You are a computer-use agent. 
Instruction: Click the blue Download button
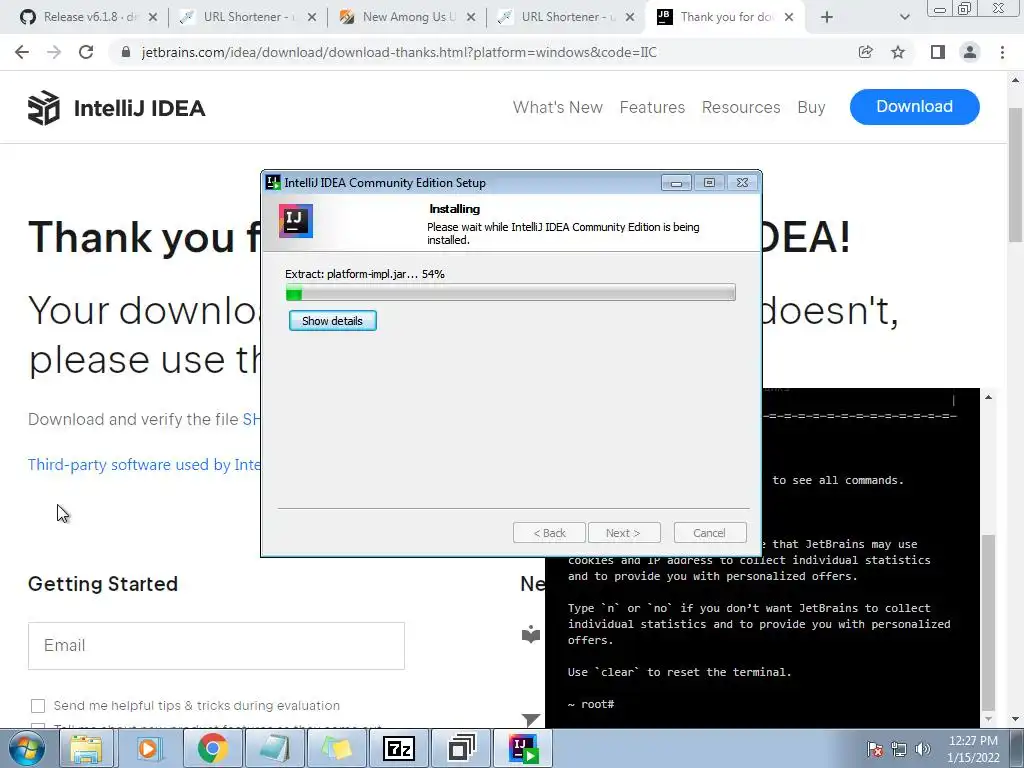coord(914,106)
